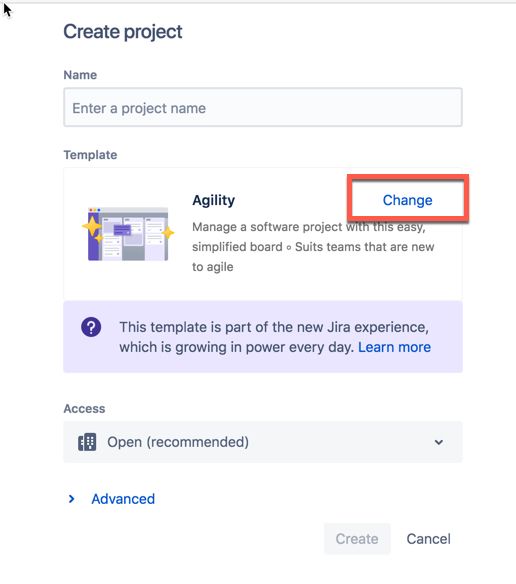This screenshot has width=516, height=584.
Task: Click the building icon in Access field
Action: pyautogui.click(x=87, y=442)
